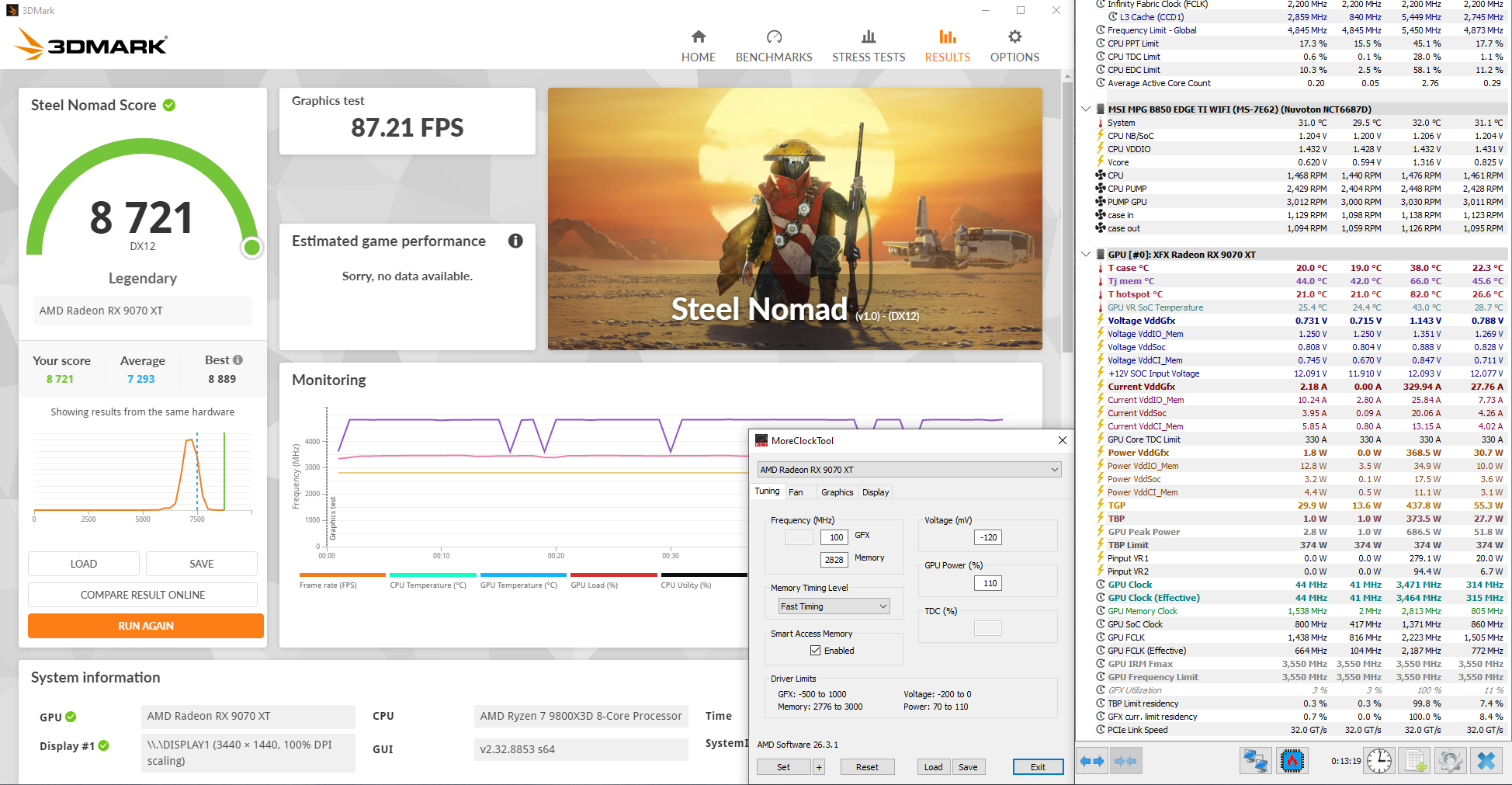Image resolution: width=1512 pixels, height=785 pixels.
Task: Click the motherboard icon of the MSI MPG group
Action: (x=1101, y=109)
